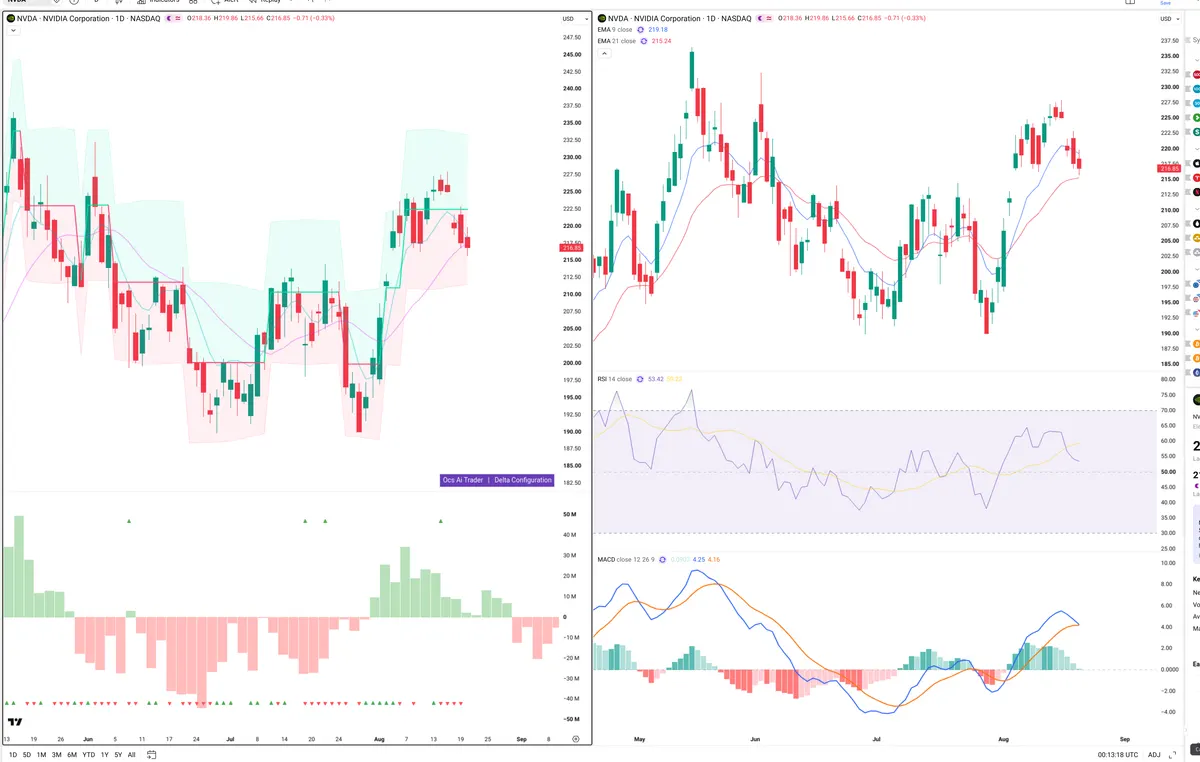Select the 1D range tab

(x=13, y=754)
